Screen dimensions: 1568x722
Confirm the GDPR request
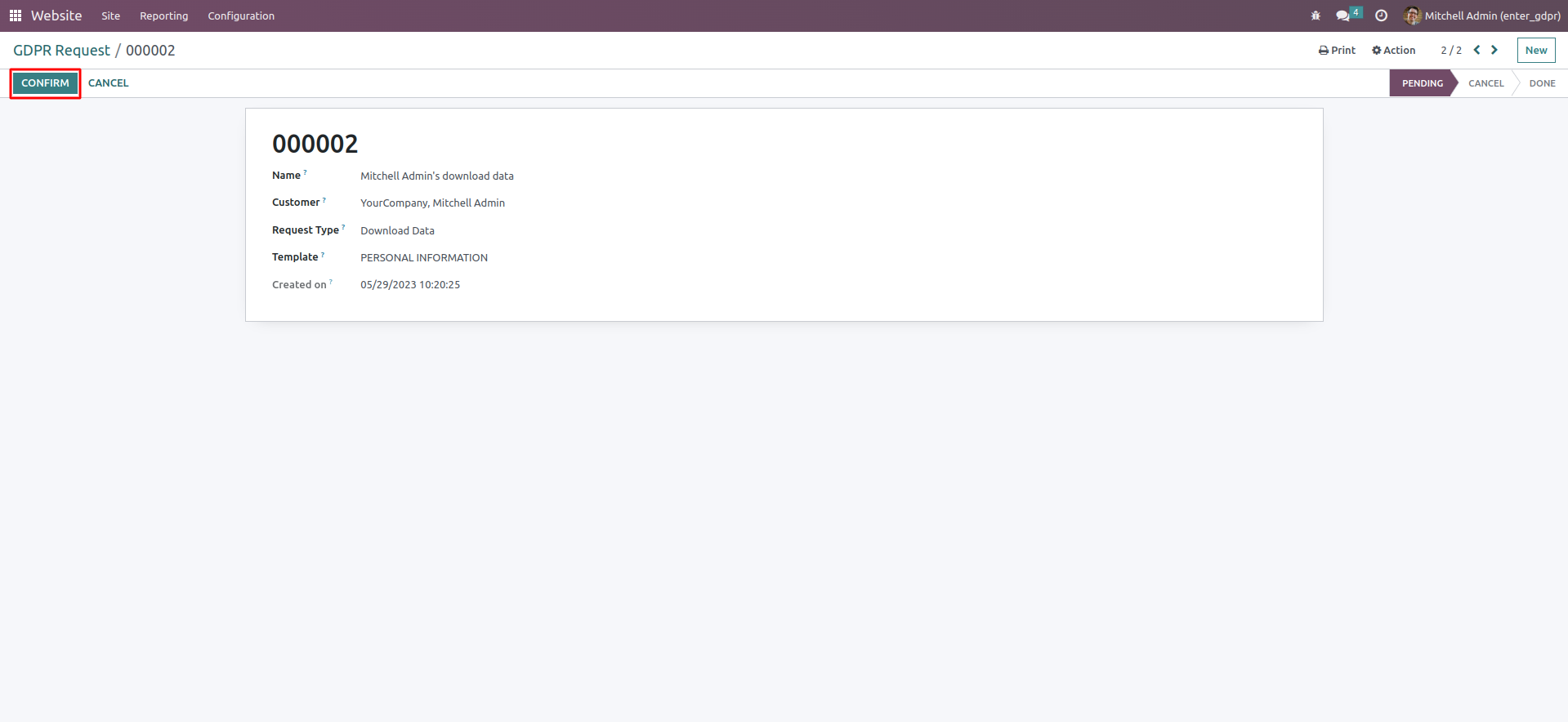45,83
